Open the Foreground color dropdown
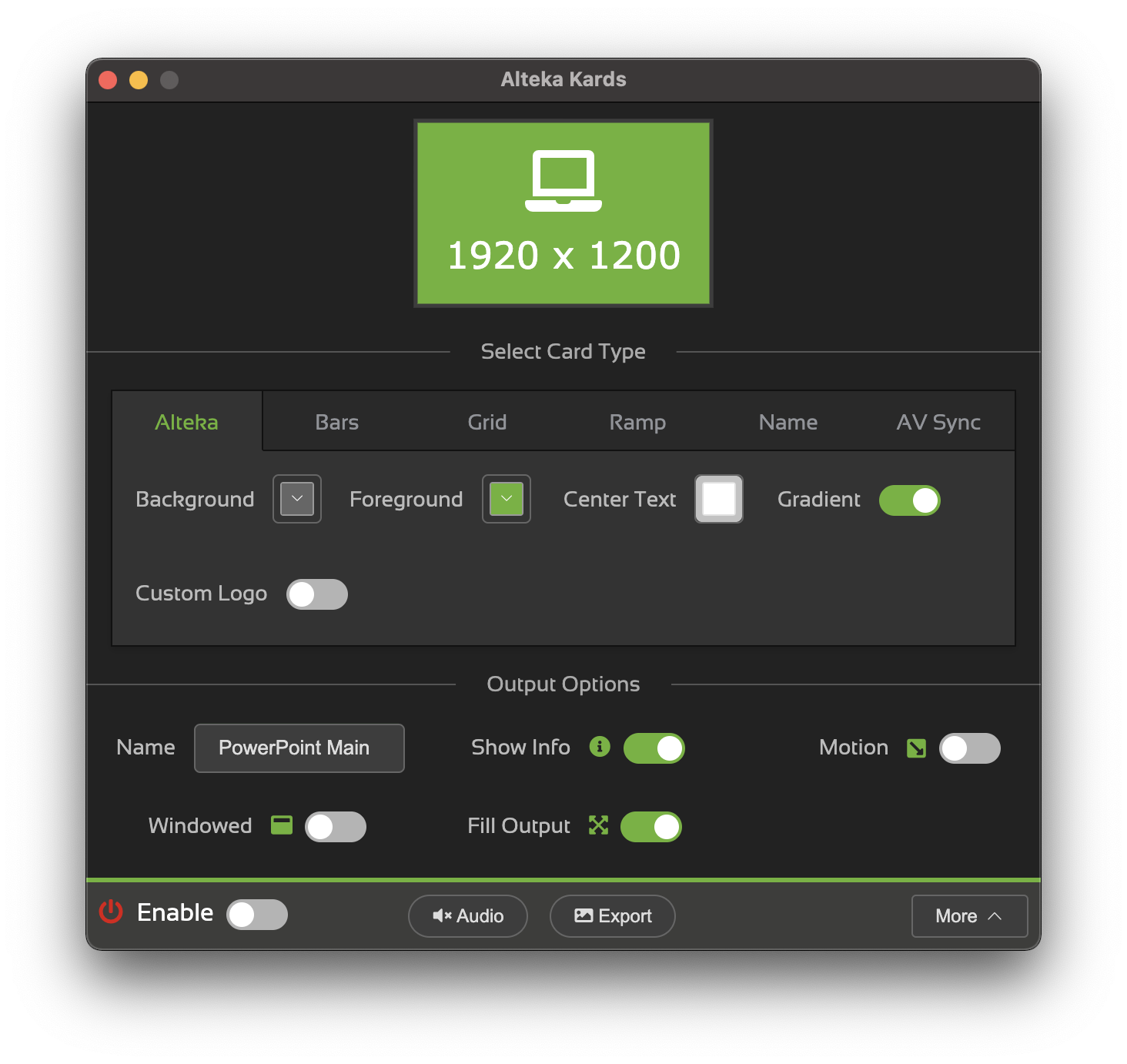This screenshot has height=1064, width=1127. click(x=507, y=499)
